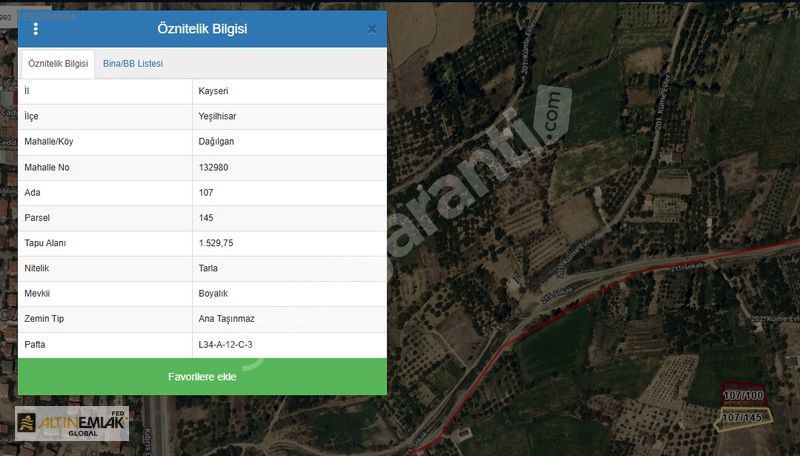This screenshot has height=456, width=800.
Task: Click the Ada value 107
Action: point(207,192)
